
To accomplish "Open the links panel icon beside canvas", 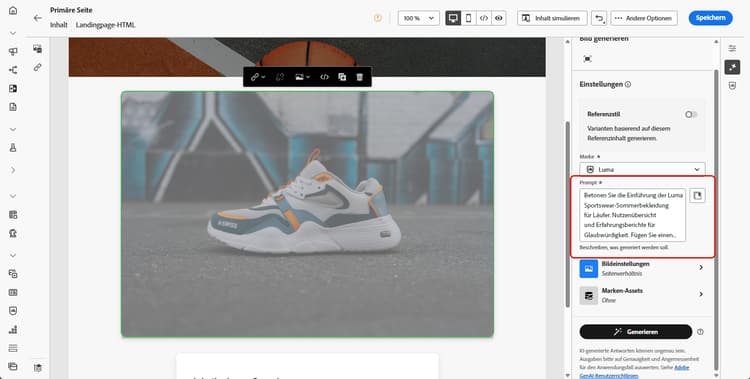I will coord(37,67).
